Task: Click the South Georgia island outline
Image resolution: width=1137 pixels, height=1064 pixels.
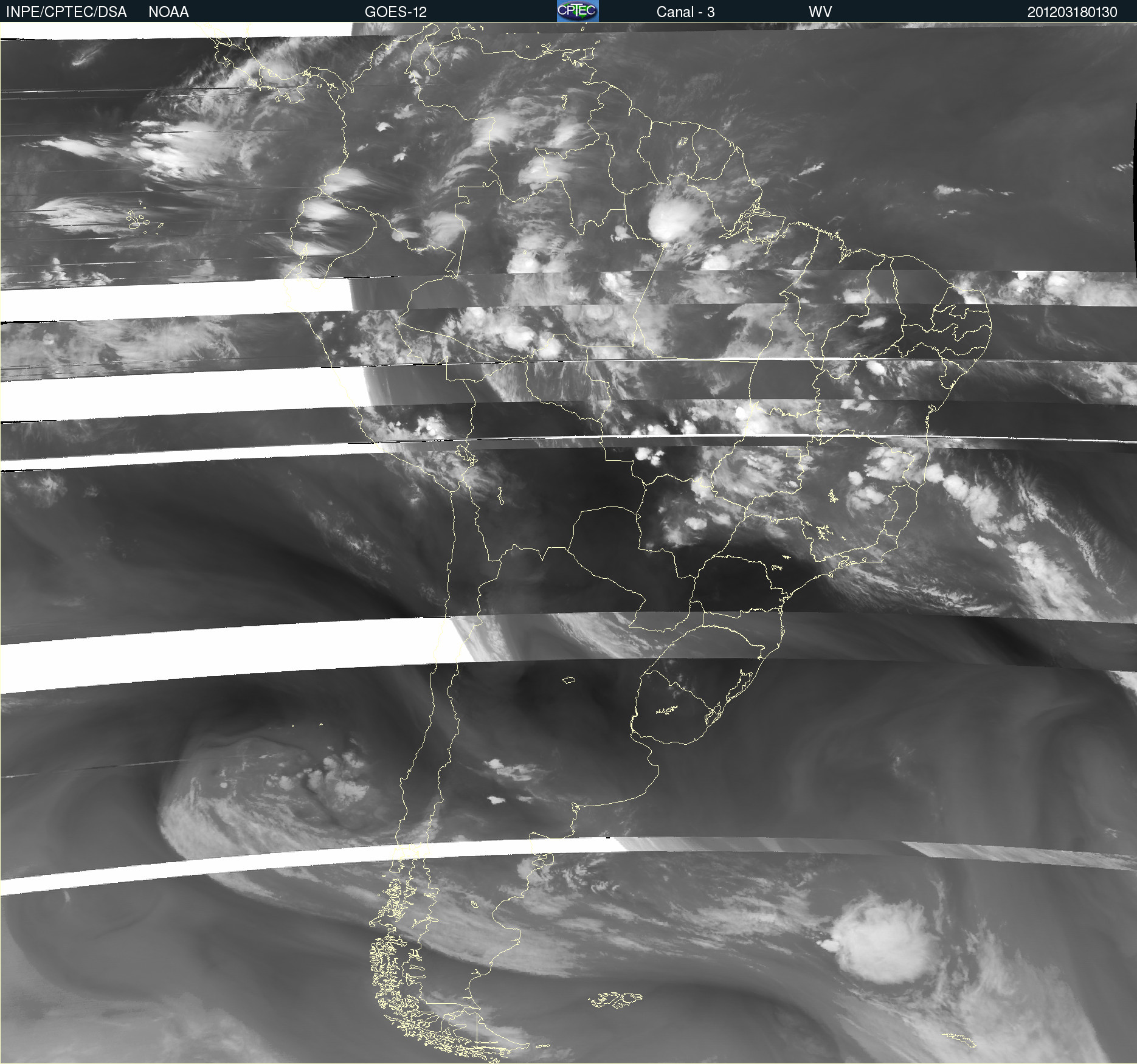Action: pos(961,1040)
